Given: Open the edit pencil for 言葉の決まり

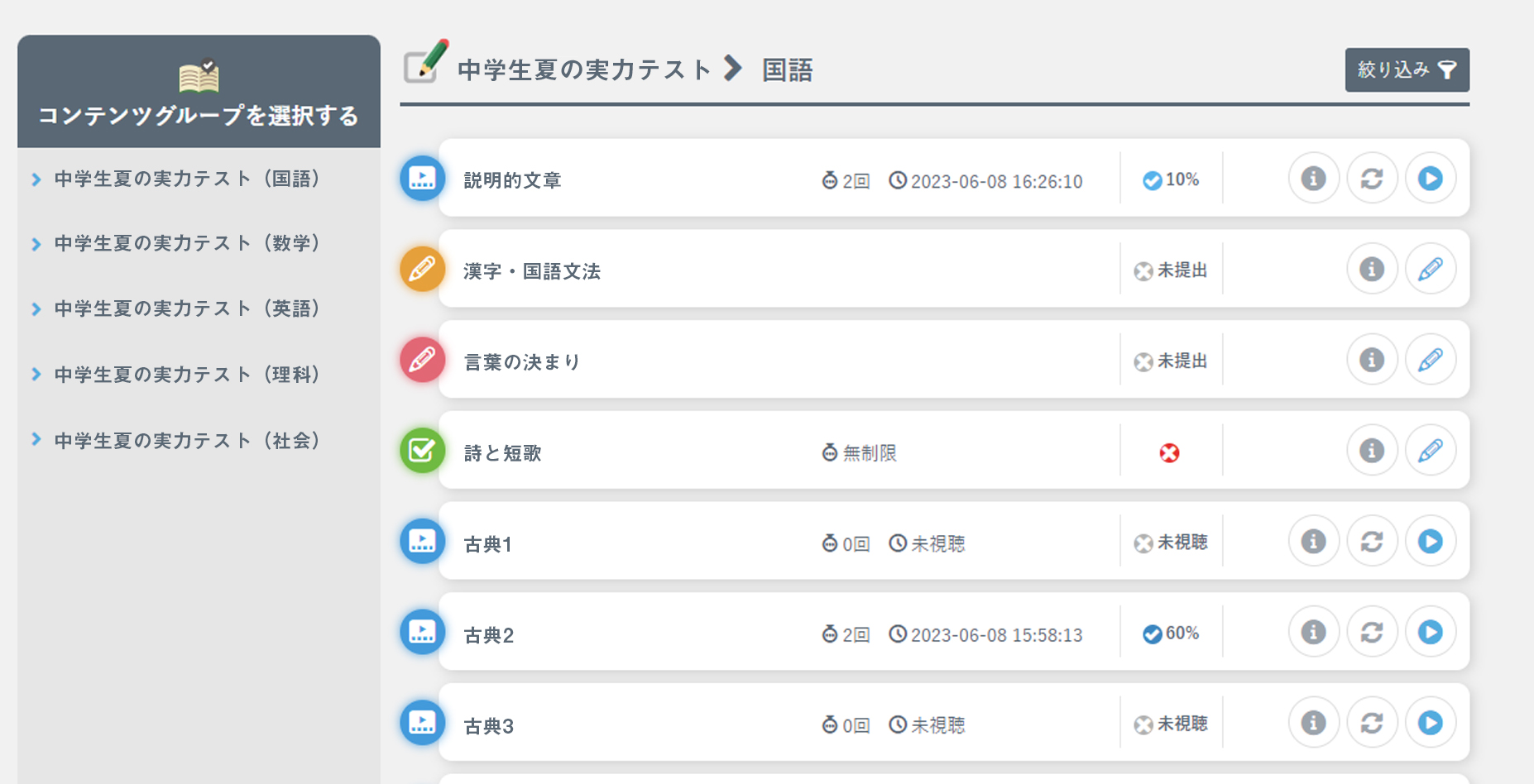Looking at the screenshot, I should click(1431, 360).
